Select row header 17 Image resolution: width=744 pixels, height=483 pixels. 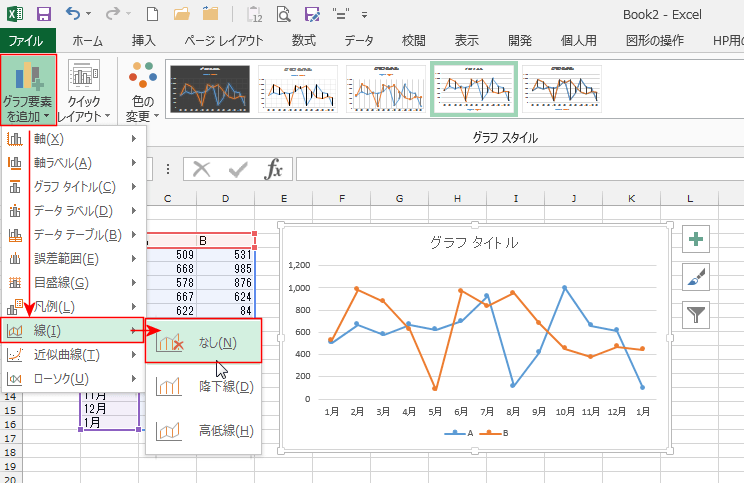(10, 439)
